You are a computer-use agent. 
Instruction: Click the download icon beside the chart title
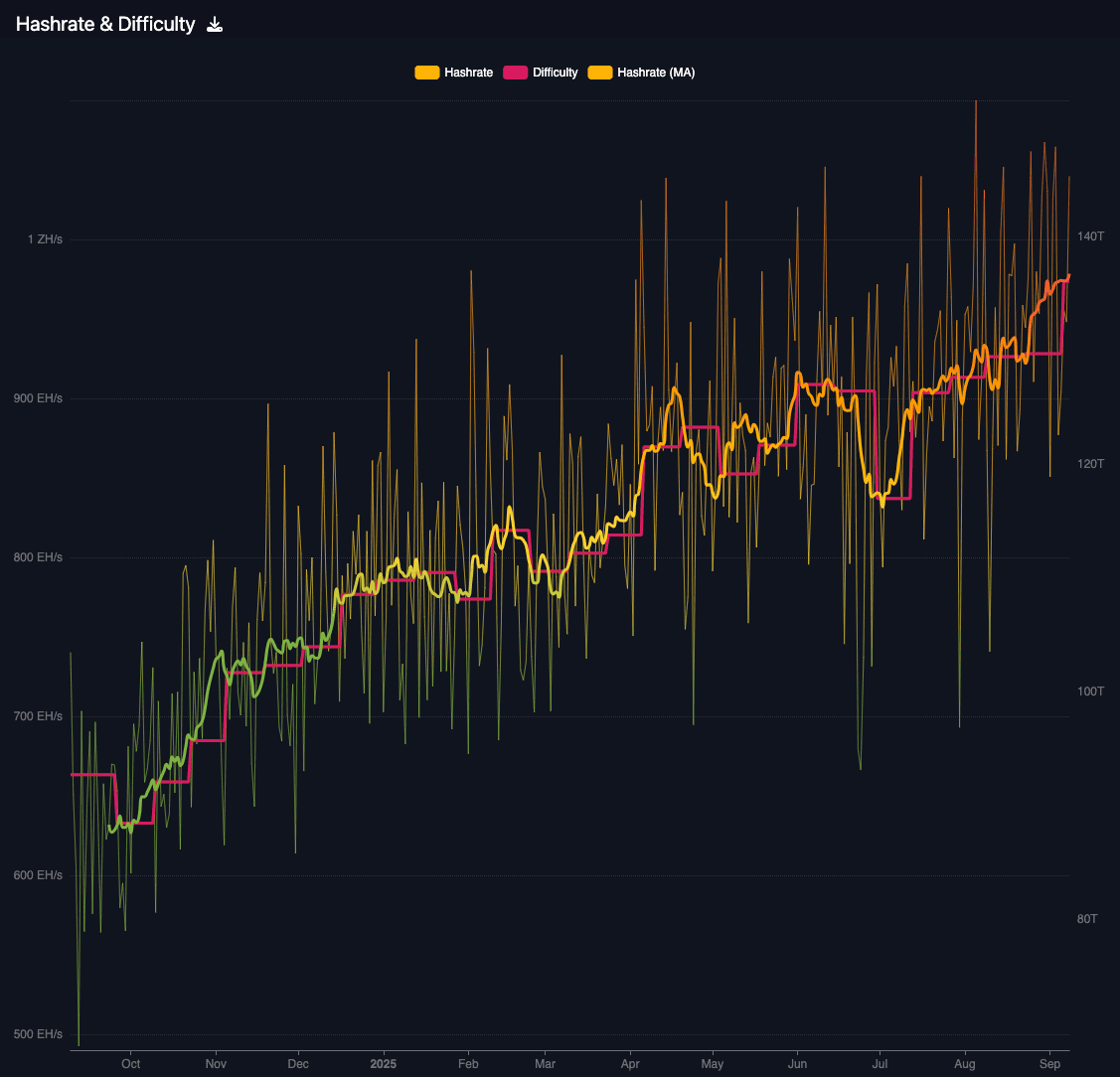click(215, 25)
